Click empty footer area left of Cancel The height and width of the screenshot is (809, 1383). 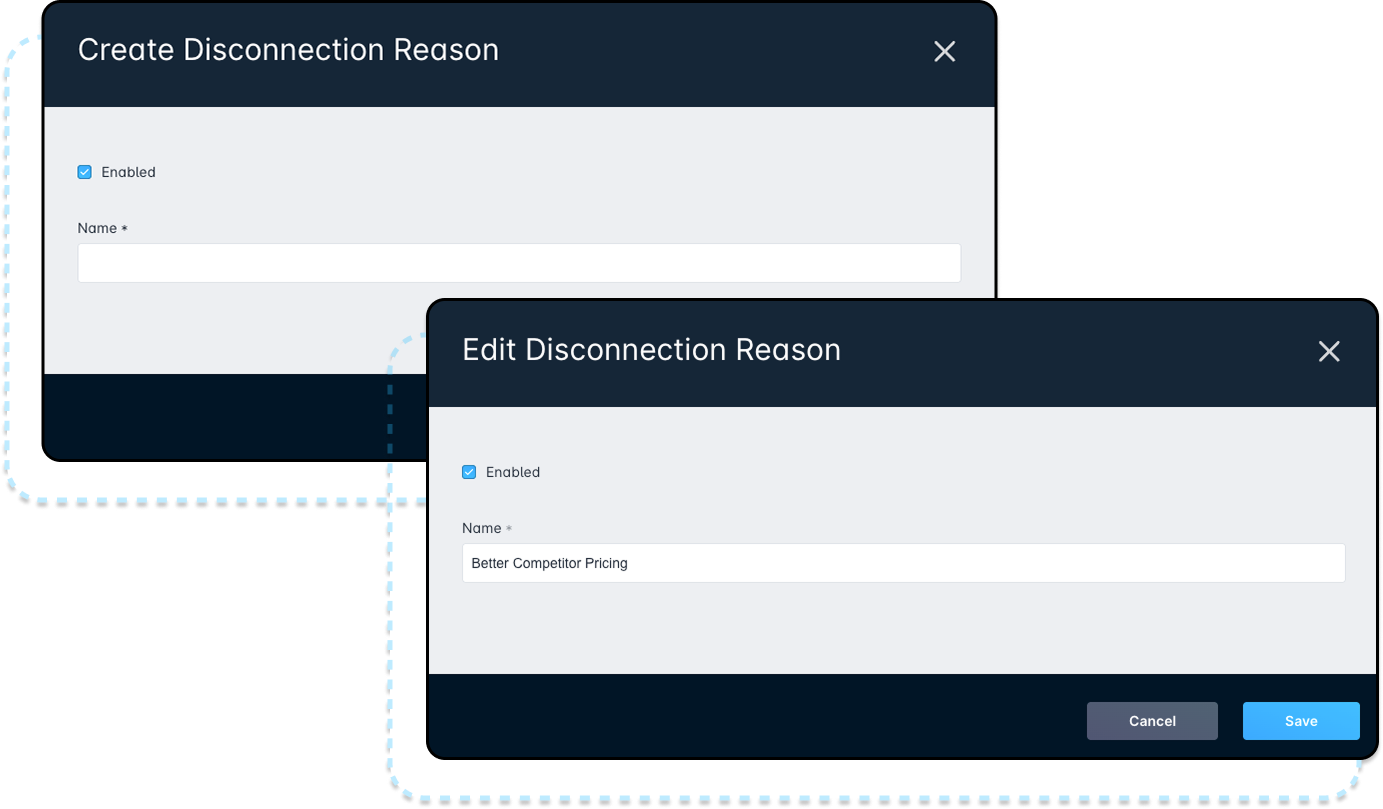[750, 720]
